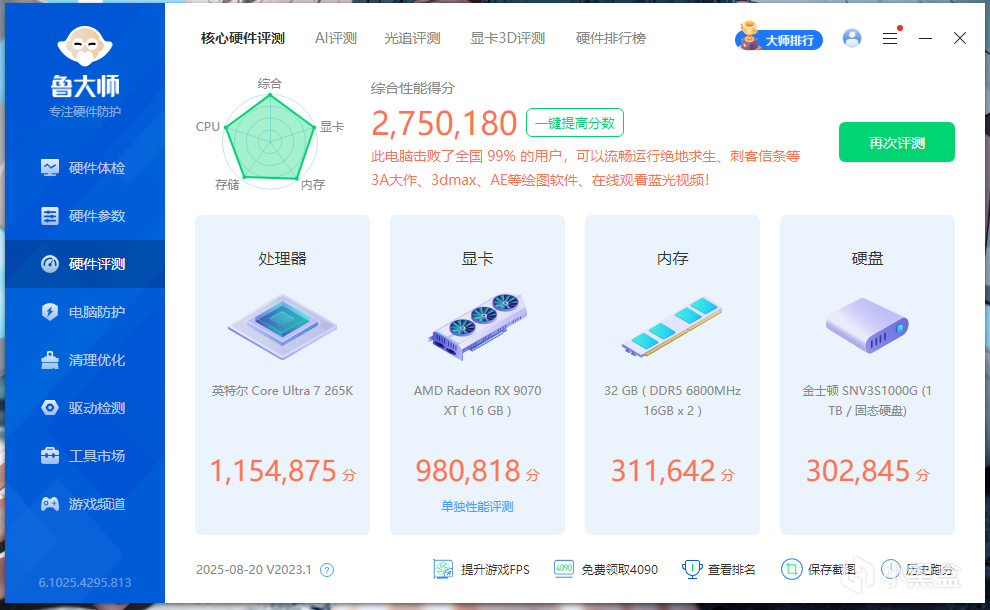Click 保存截图 crop icon
990x610 pixels.
tap(791, 569)
